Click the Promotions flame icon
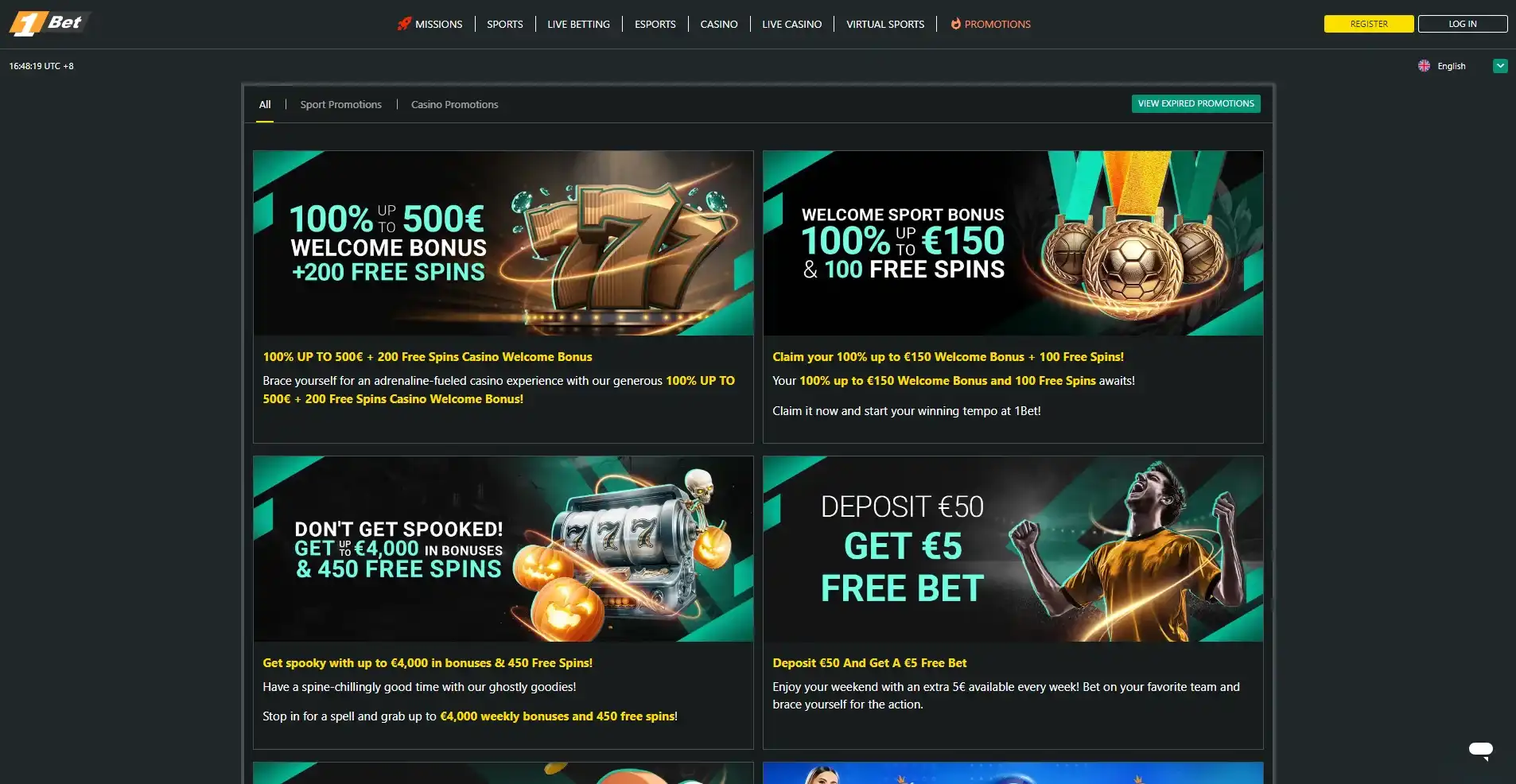This screenshot has width=1516, height=784. point(955,24)
